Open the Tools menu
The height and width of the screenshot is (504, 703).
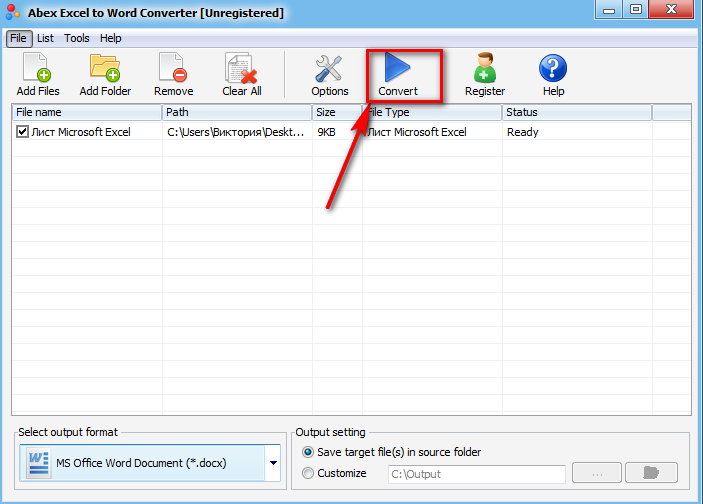[77, 38]
